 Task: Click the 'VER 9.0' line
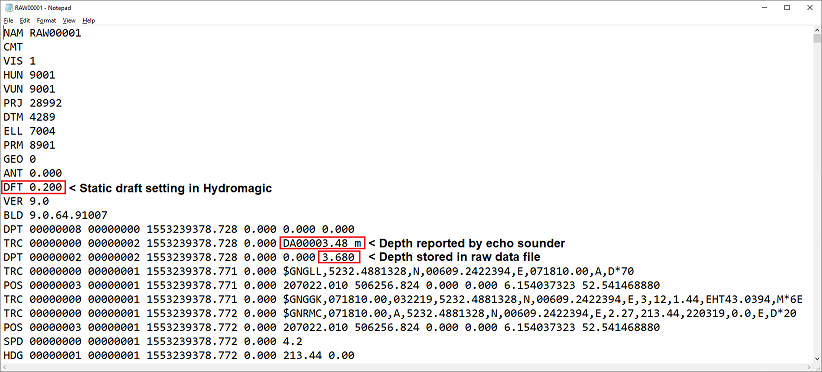[x=26, y=201]
